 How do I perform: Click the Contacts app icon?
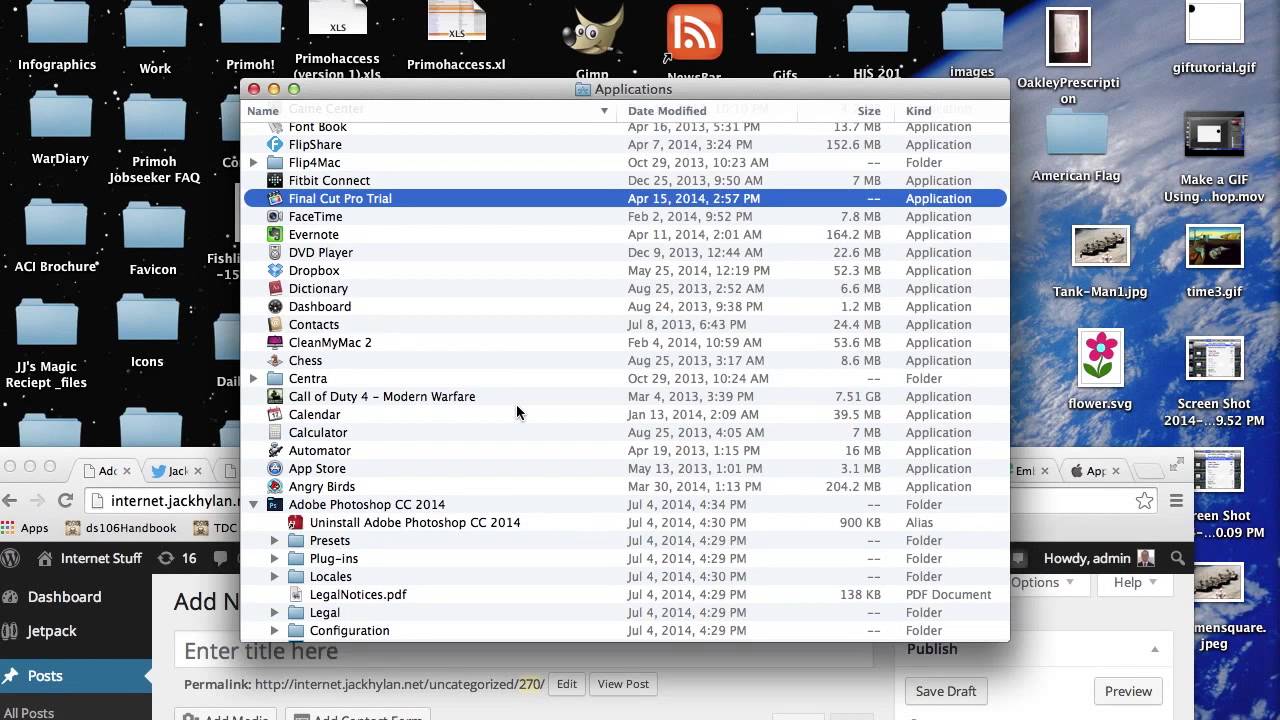(x=275, y=324)
